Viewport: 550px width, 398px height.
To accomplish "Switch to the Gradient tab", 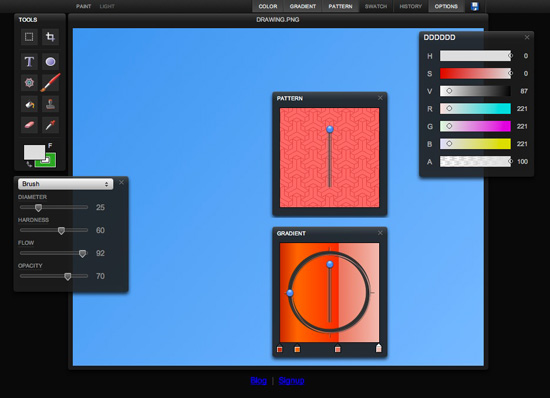I will [303, 6].
